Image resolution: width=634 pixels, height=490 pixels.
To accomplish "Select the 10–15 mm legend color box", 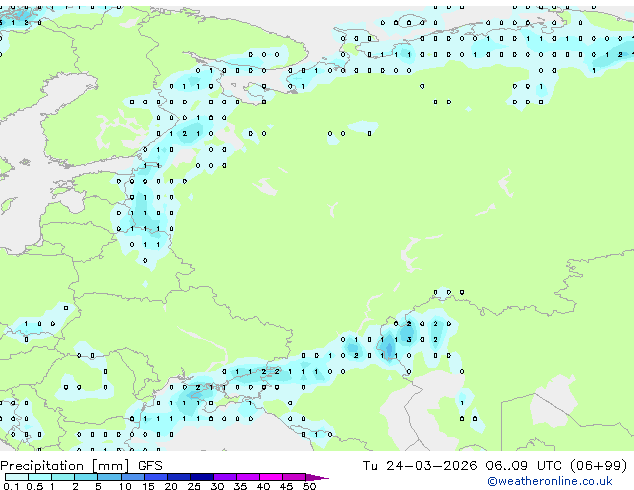I will coord(133,477).
